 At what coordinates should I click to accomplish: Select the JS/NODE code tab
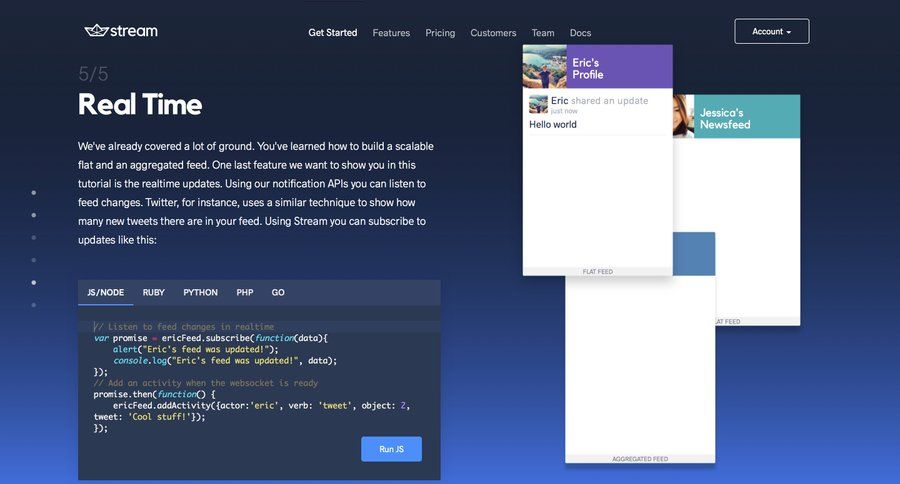(106, 292)
